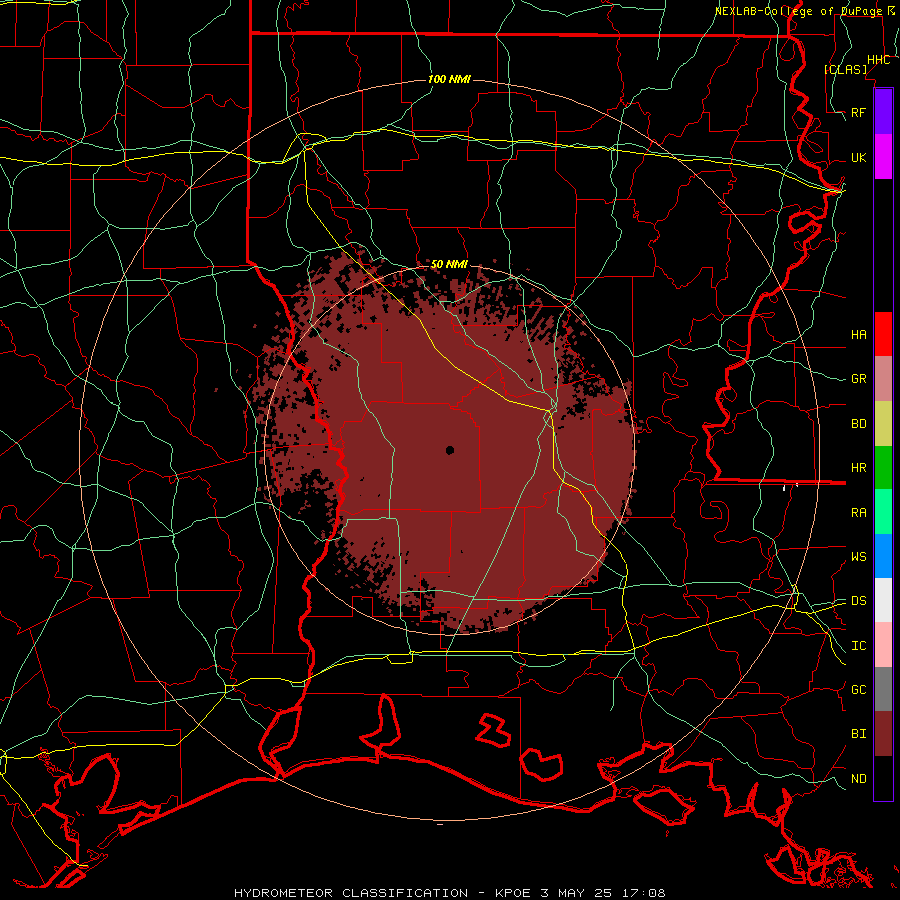Click the HHC product label
This screenshot has width=900, height=900.
(878, 60)
